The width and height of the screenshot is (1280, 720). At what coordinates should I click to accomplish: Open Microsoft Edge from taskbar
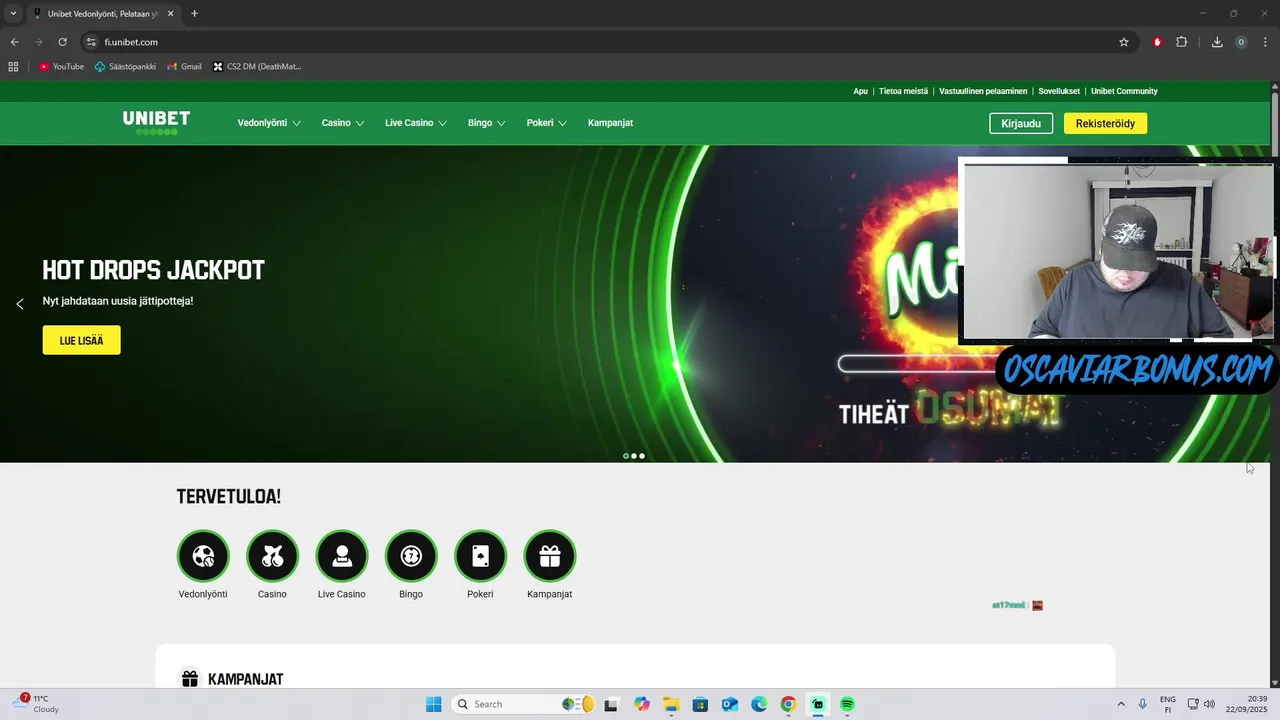tap(759, 704)
